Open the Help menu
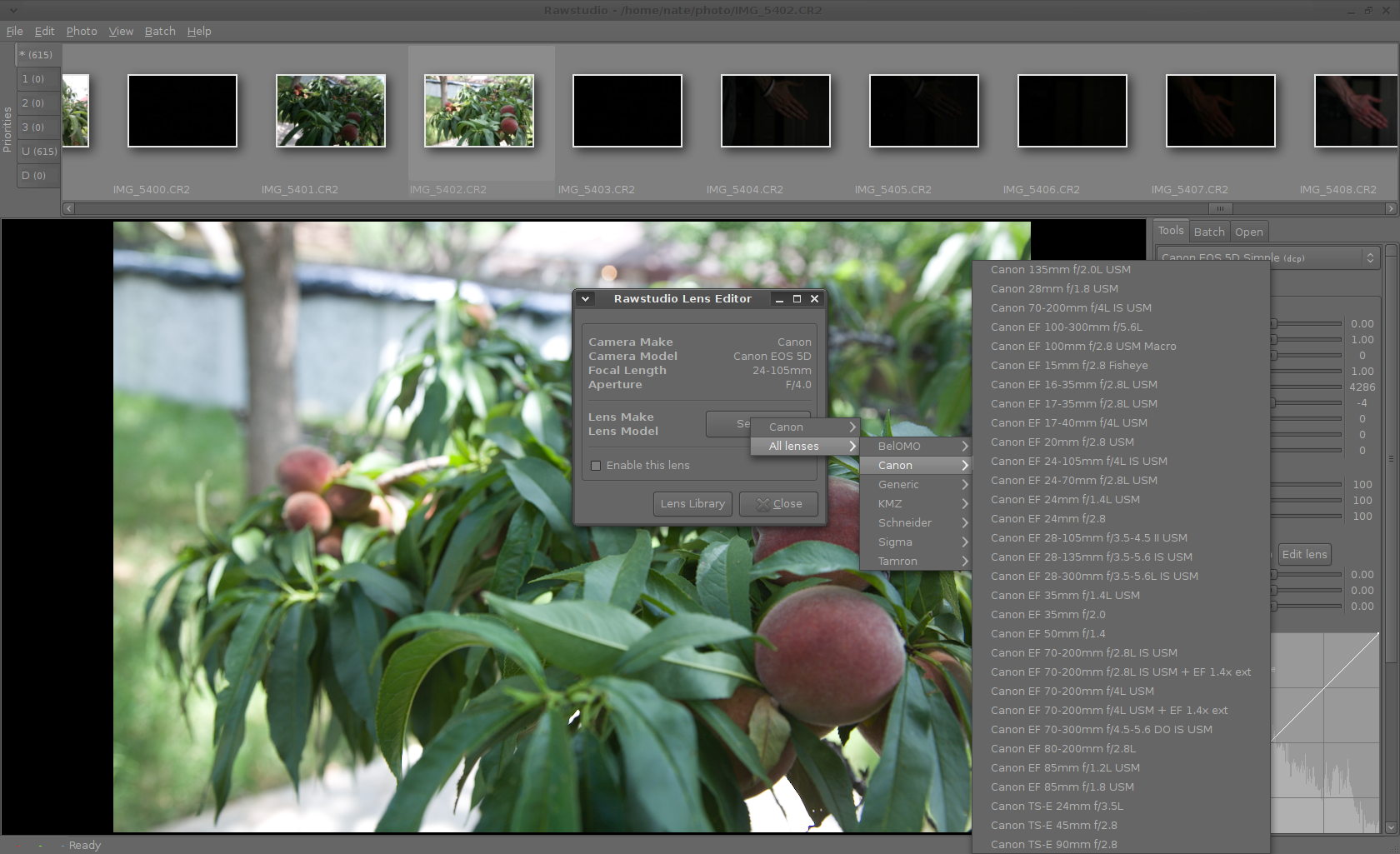The height and width of the screenshot is (854, 1400). (199, 31)
